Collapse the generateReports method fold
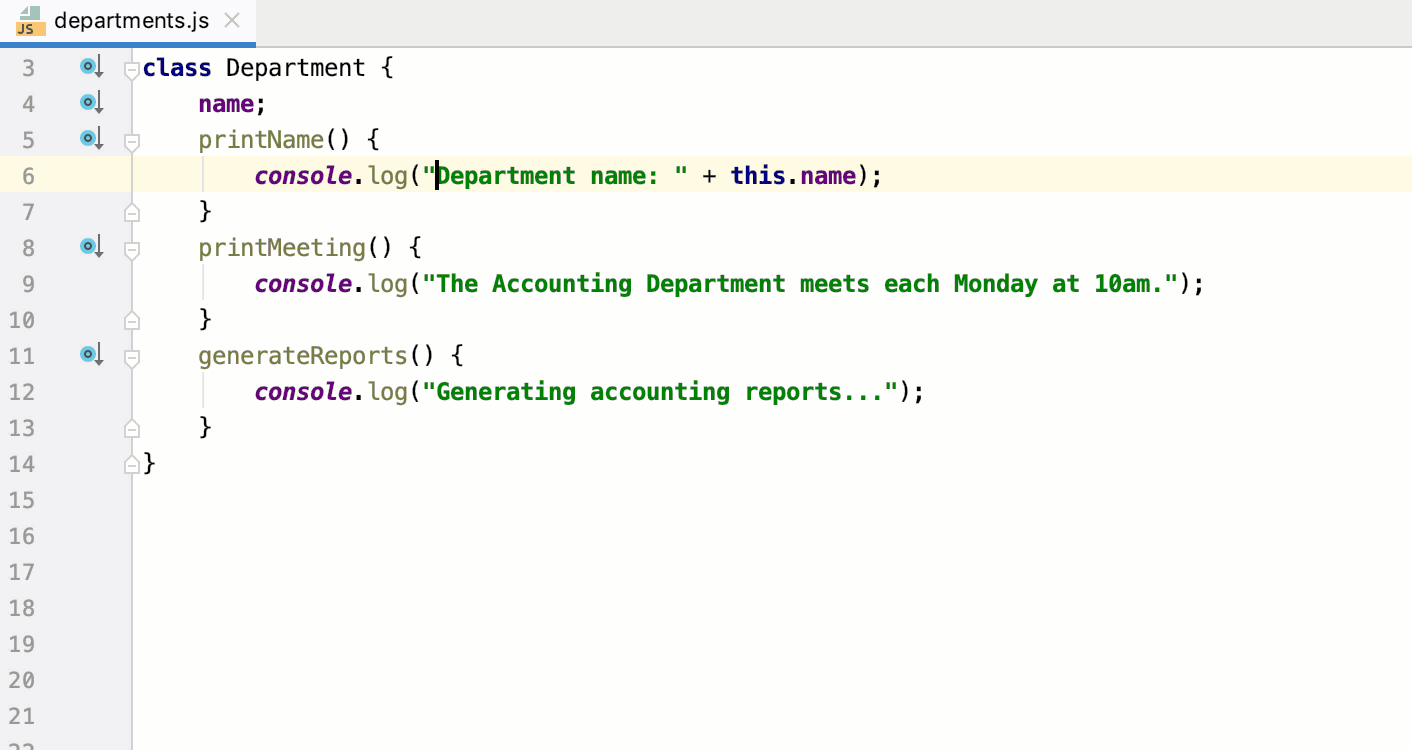 [130, 355]
